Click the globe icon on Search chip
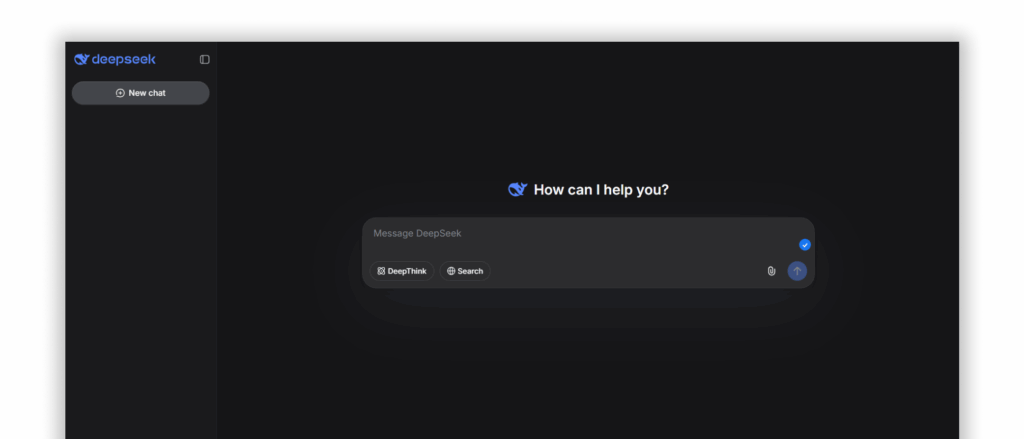The width and height of the screenshot is (1024, 439). coord(451,271)
